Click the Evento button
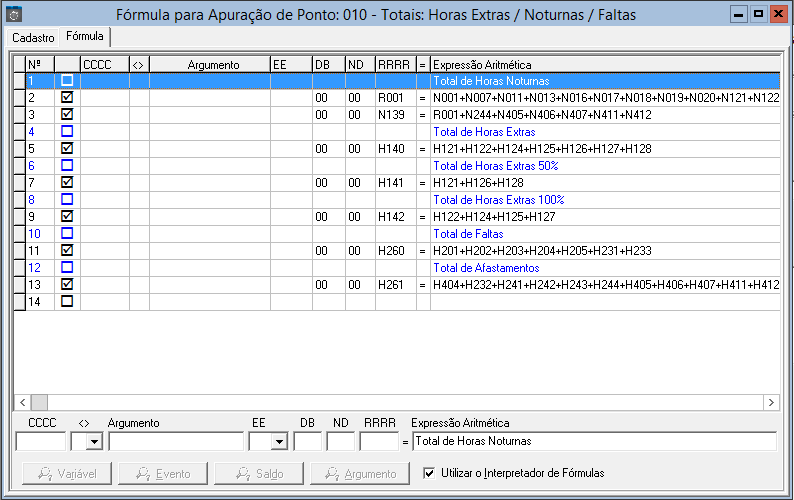The width and height of the screenshot is (794, 500). (162, 473)
